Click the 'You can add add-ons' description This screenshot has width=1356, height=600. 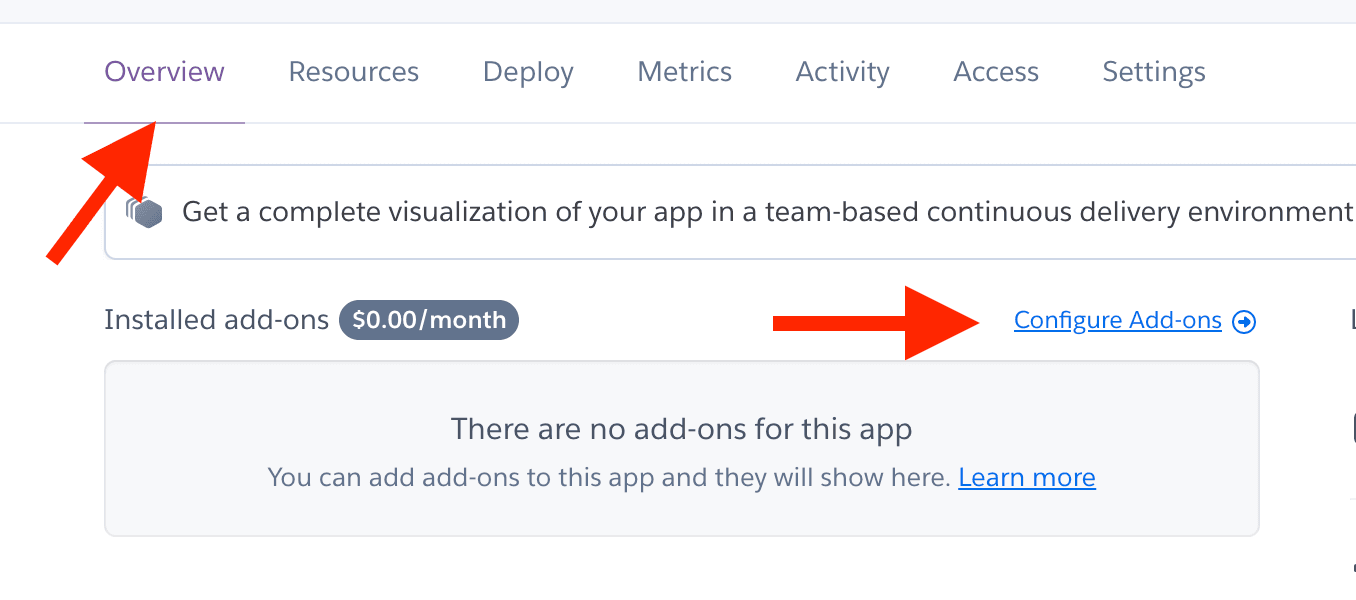click(x=608, y=478)
